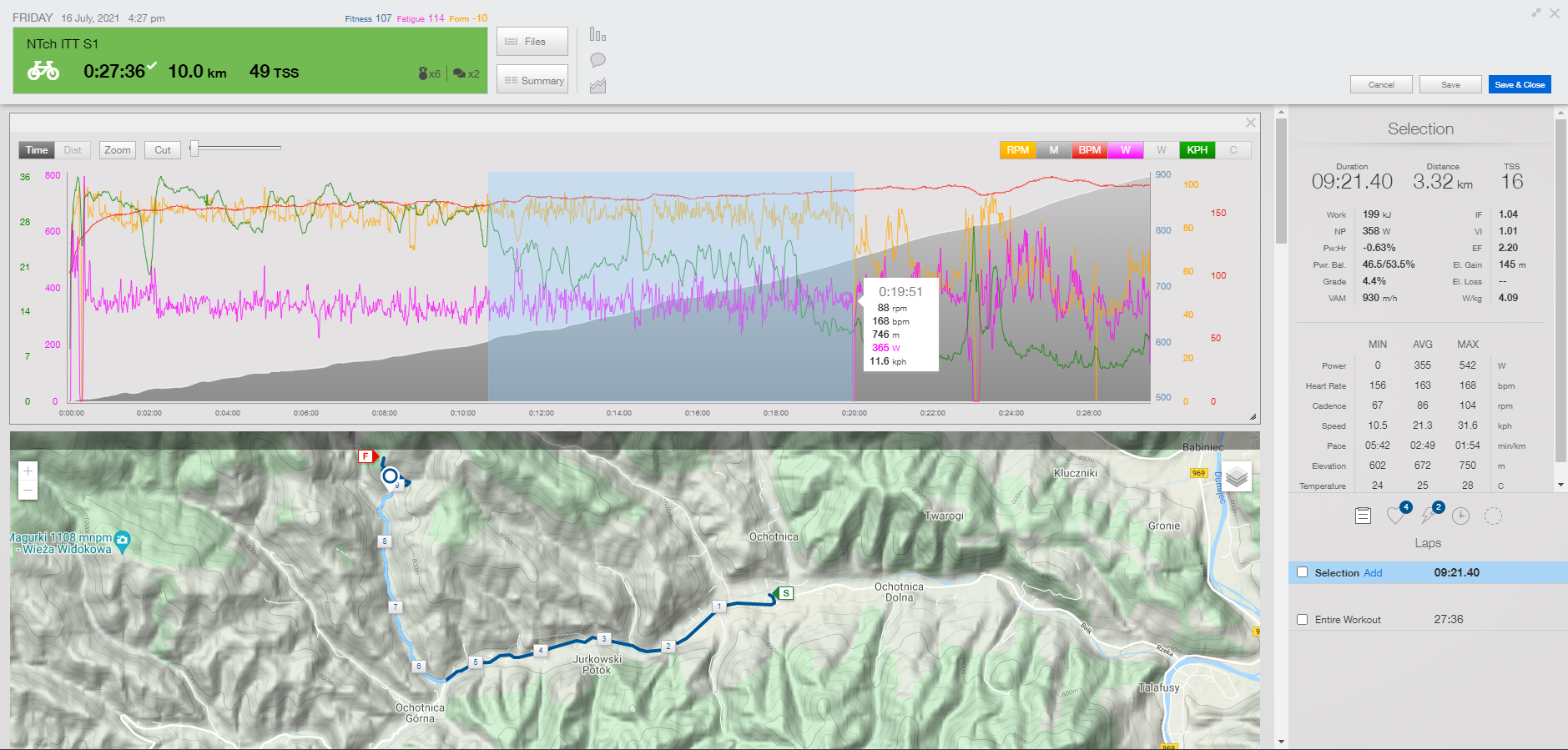Click the clock icon in selection panel

(1460, 516)
